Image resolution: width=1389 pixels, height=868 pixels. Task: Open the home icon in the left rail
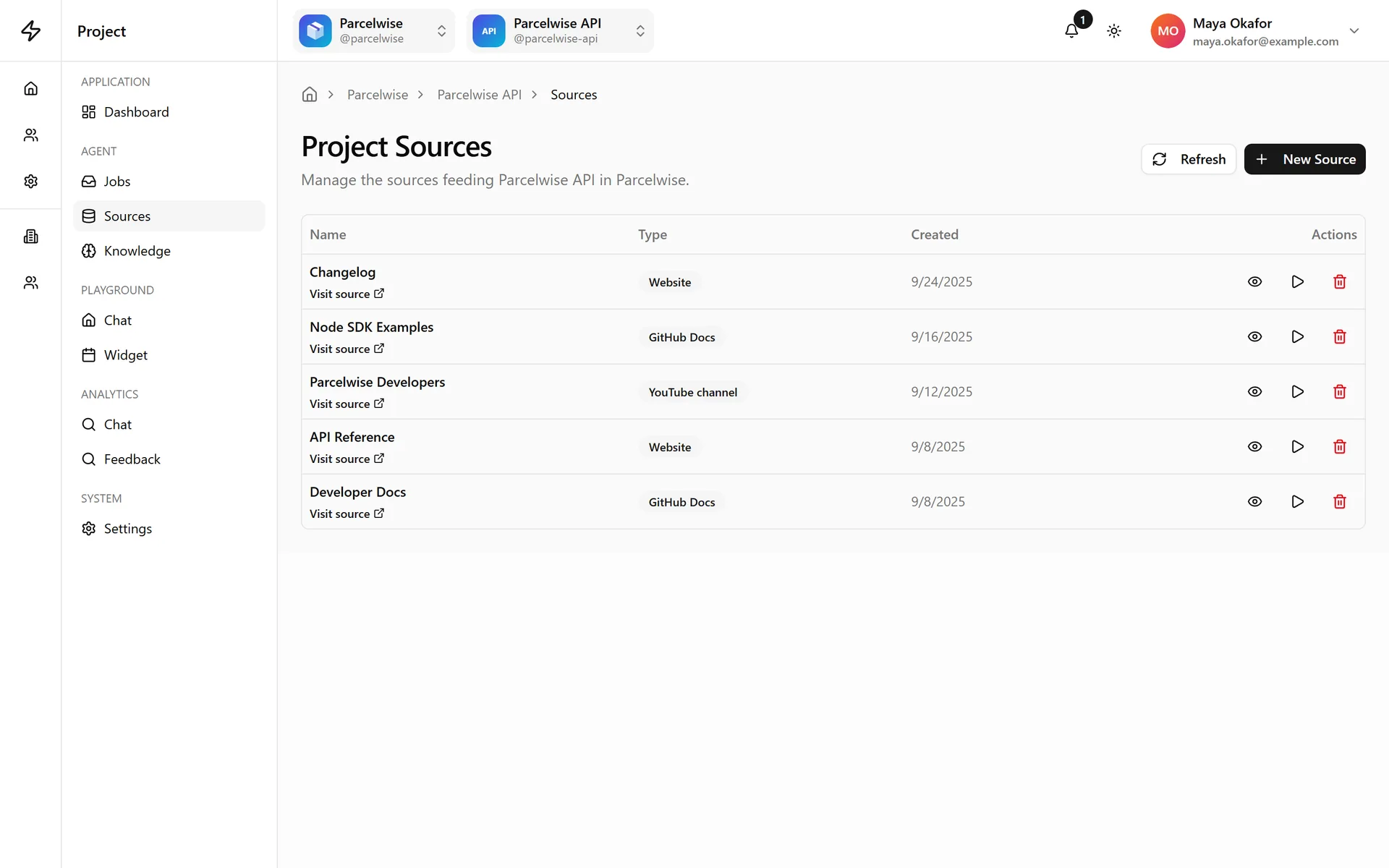click(x=30, y=88)
